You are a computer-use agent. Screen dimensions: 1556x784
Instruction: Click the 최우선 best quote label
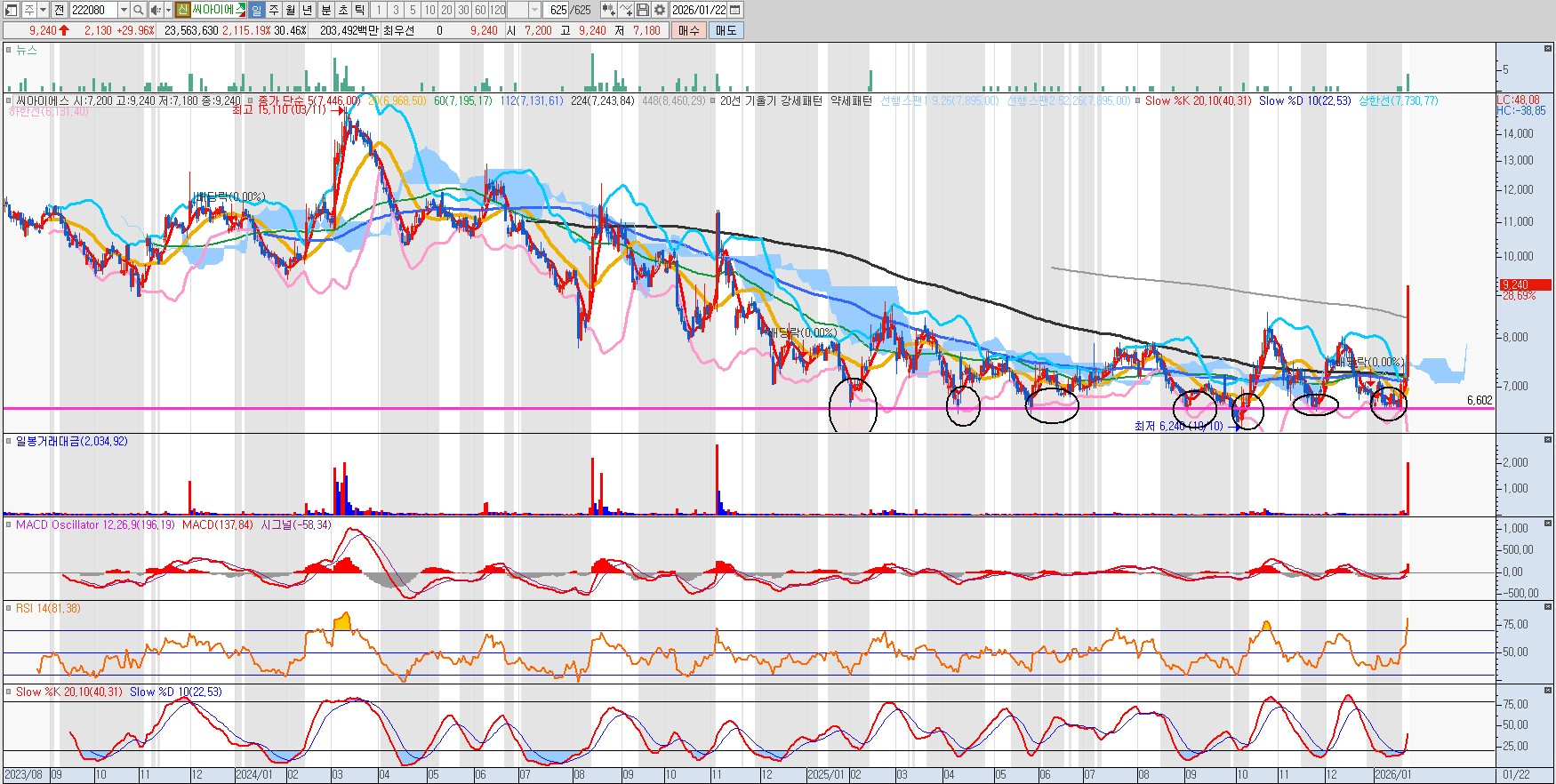399,30
